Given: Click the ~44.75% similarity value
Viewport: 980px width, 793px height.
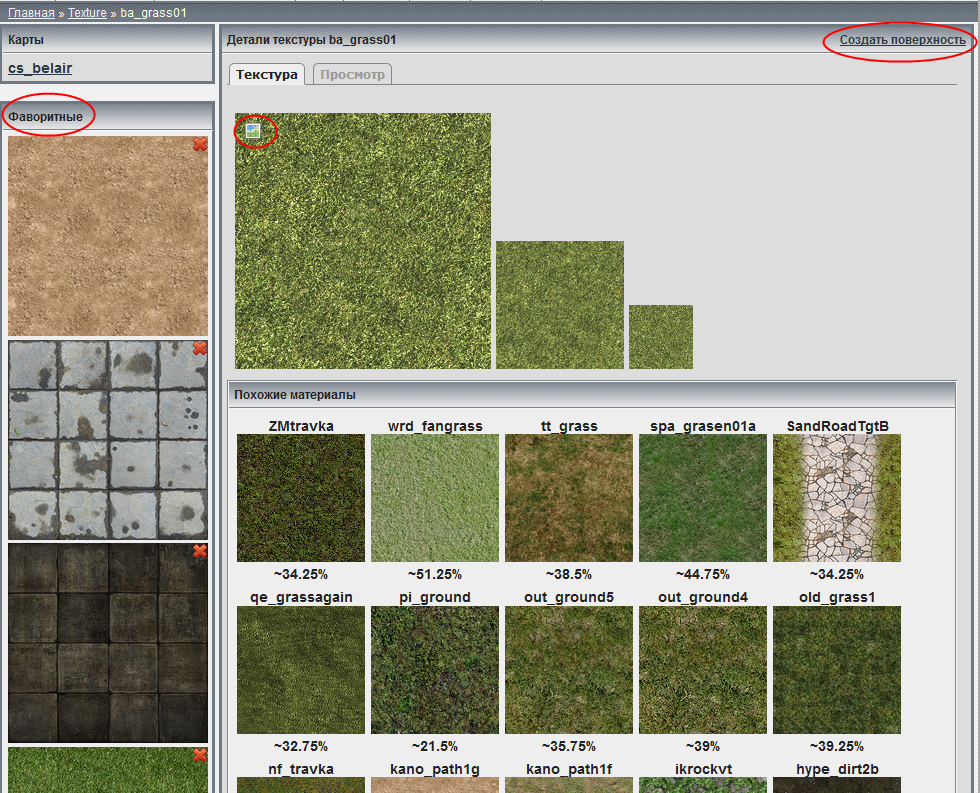Looking at the screenshot, I should coord(703,574).
